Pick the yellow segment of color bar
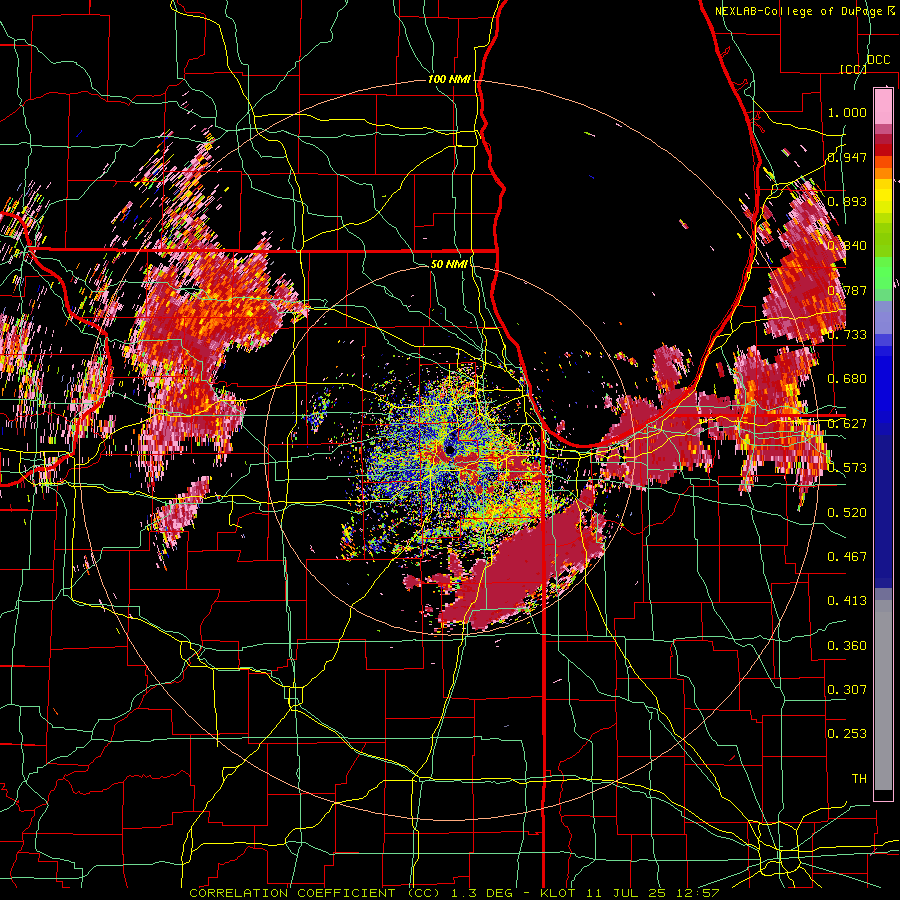The image size is (900, 900). 883,197
